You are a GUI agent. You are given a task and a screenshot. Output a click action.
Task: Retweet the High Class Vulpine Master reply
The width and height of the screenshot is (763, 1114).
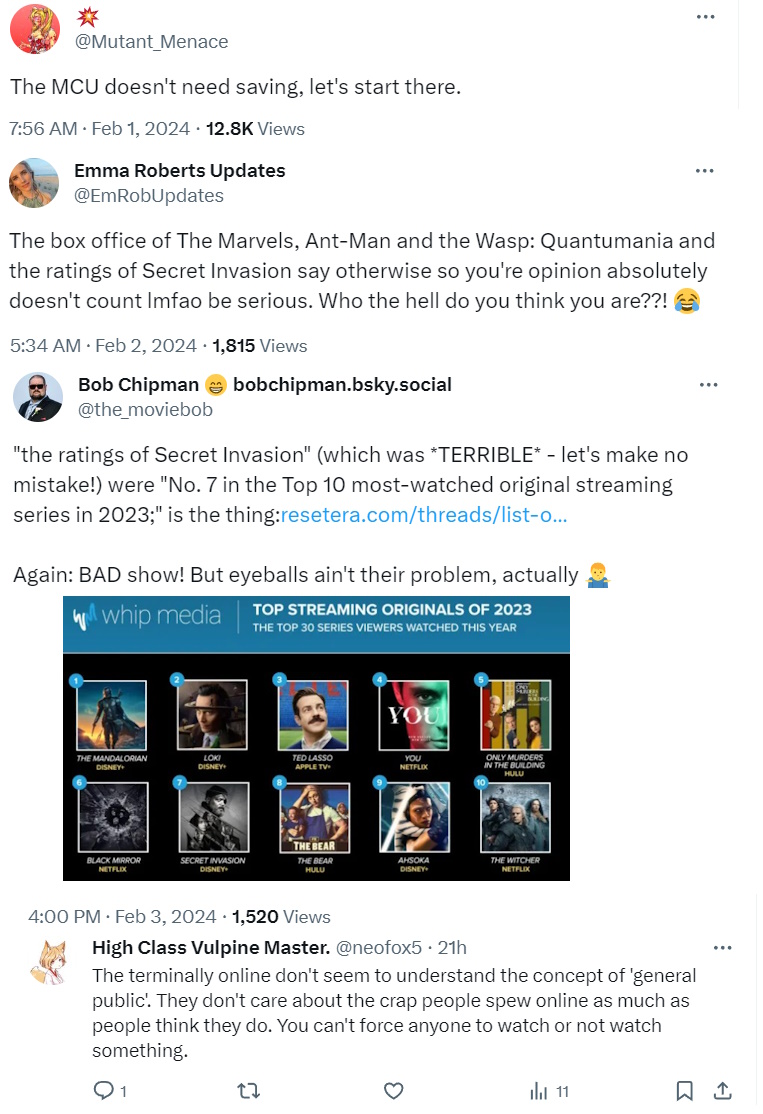pos(248,1091)
